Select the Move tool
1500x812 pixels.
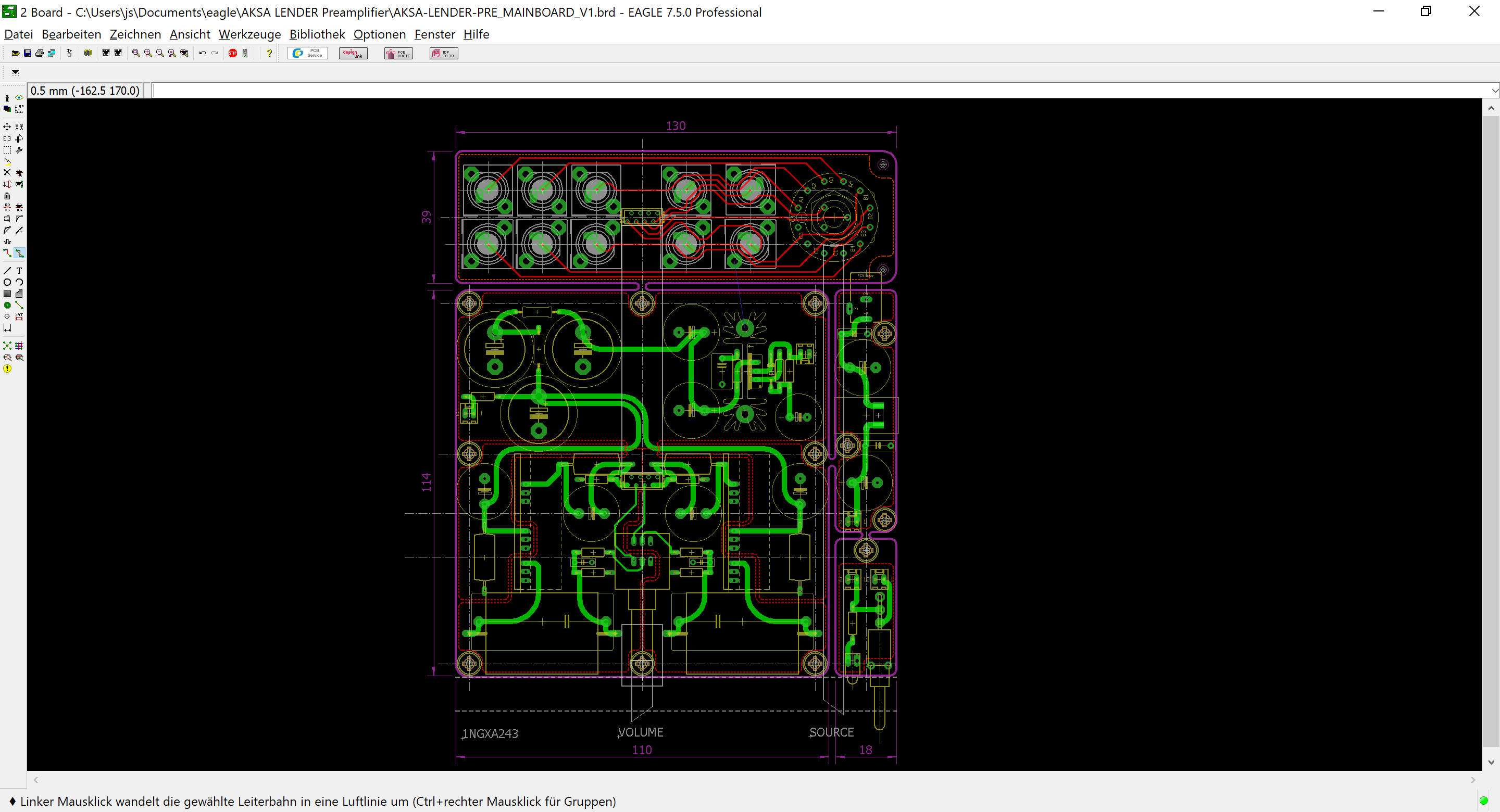pyautogui.click(x=7, y=126)
